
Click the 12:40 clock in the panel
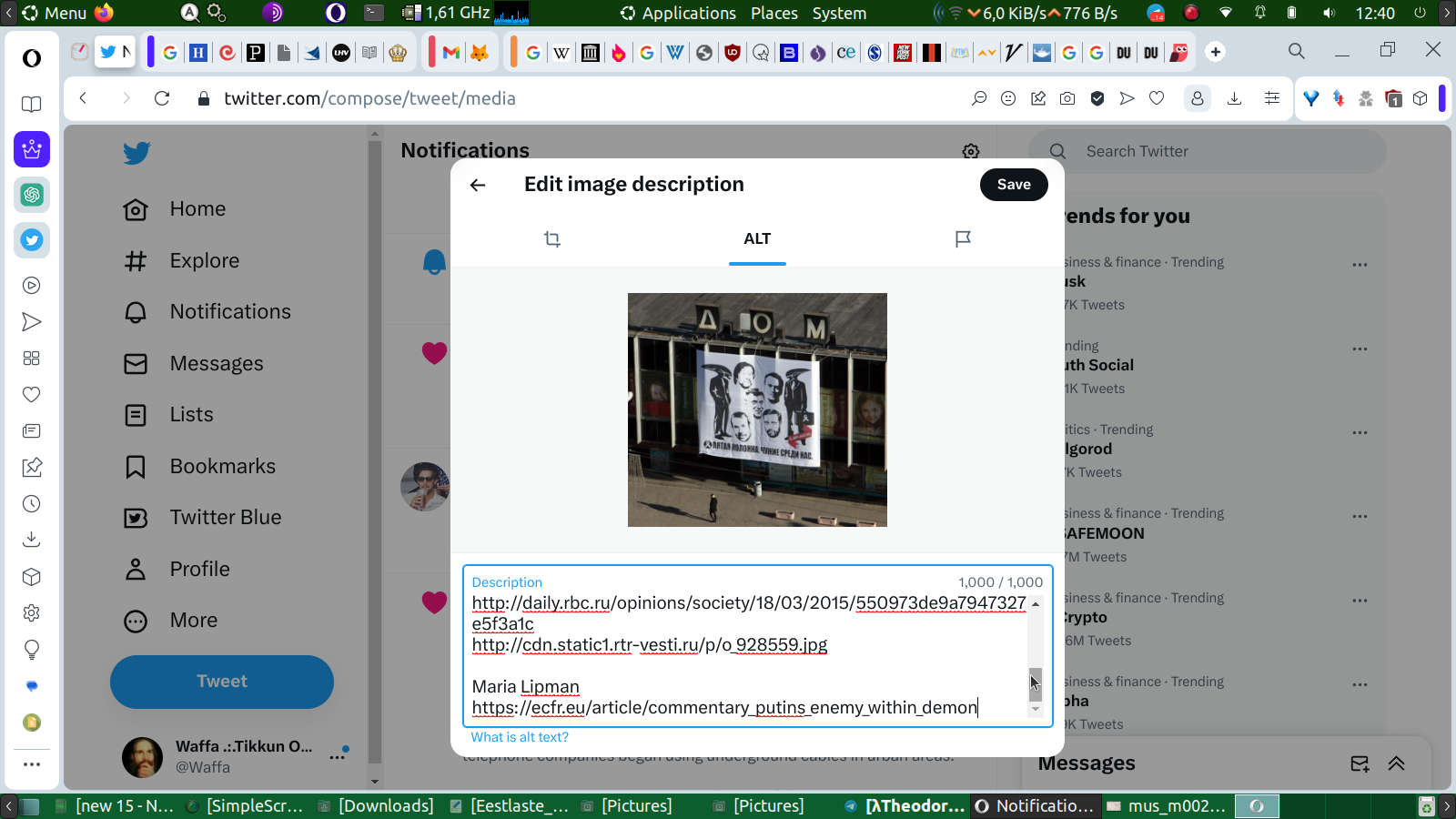(x=1375, y=13)
